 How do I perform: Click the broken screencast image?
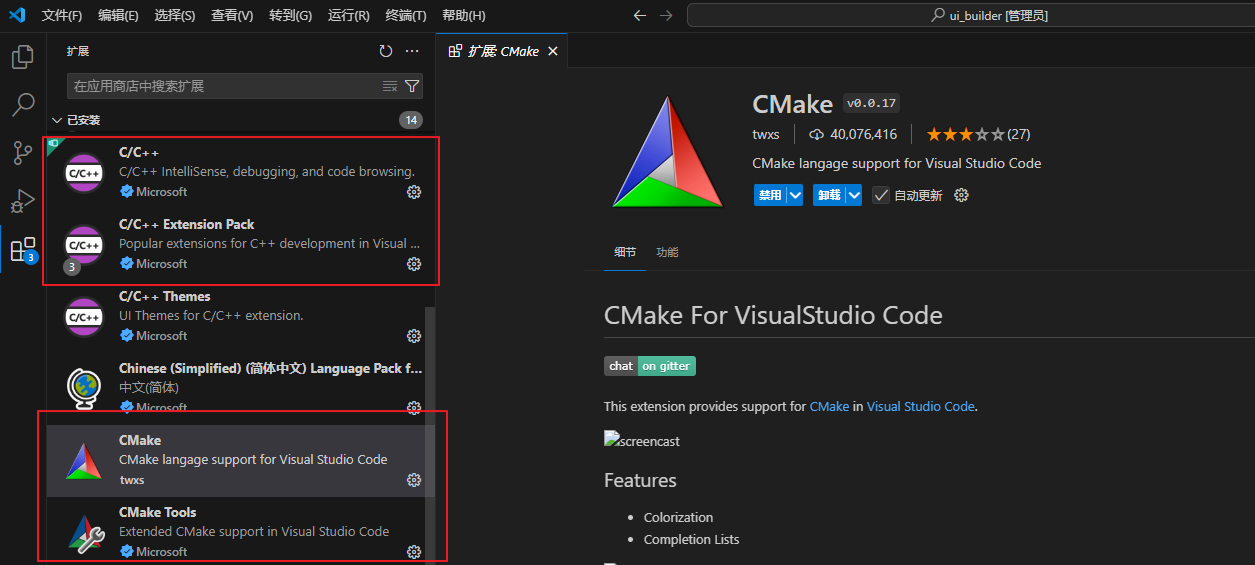coord(642,441)
